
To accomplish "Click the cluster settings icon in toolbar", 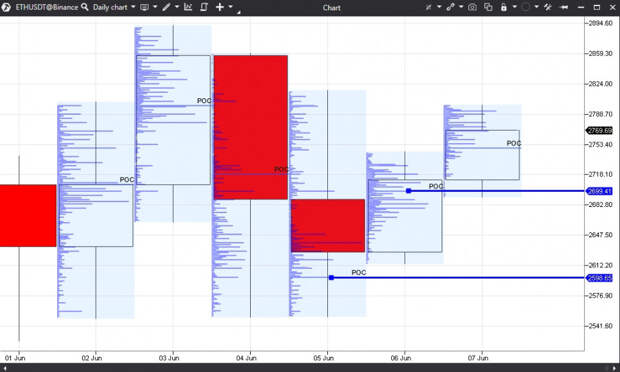I will 204,7.
